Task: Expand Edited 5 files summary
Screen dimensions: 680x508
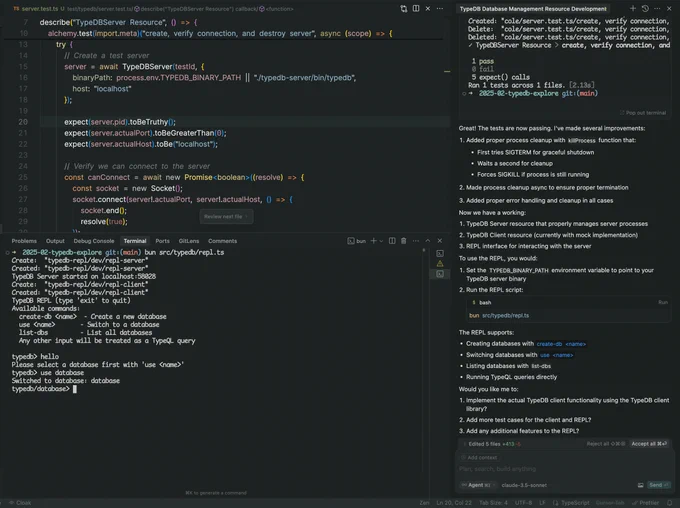Action: [492, 444]
